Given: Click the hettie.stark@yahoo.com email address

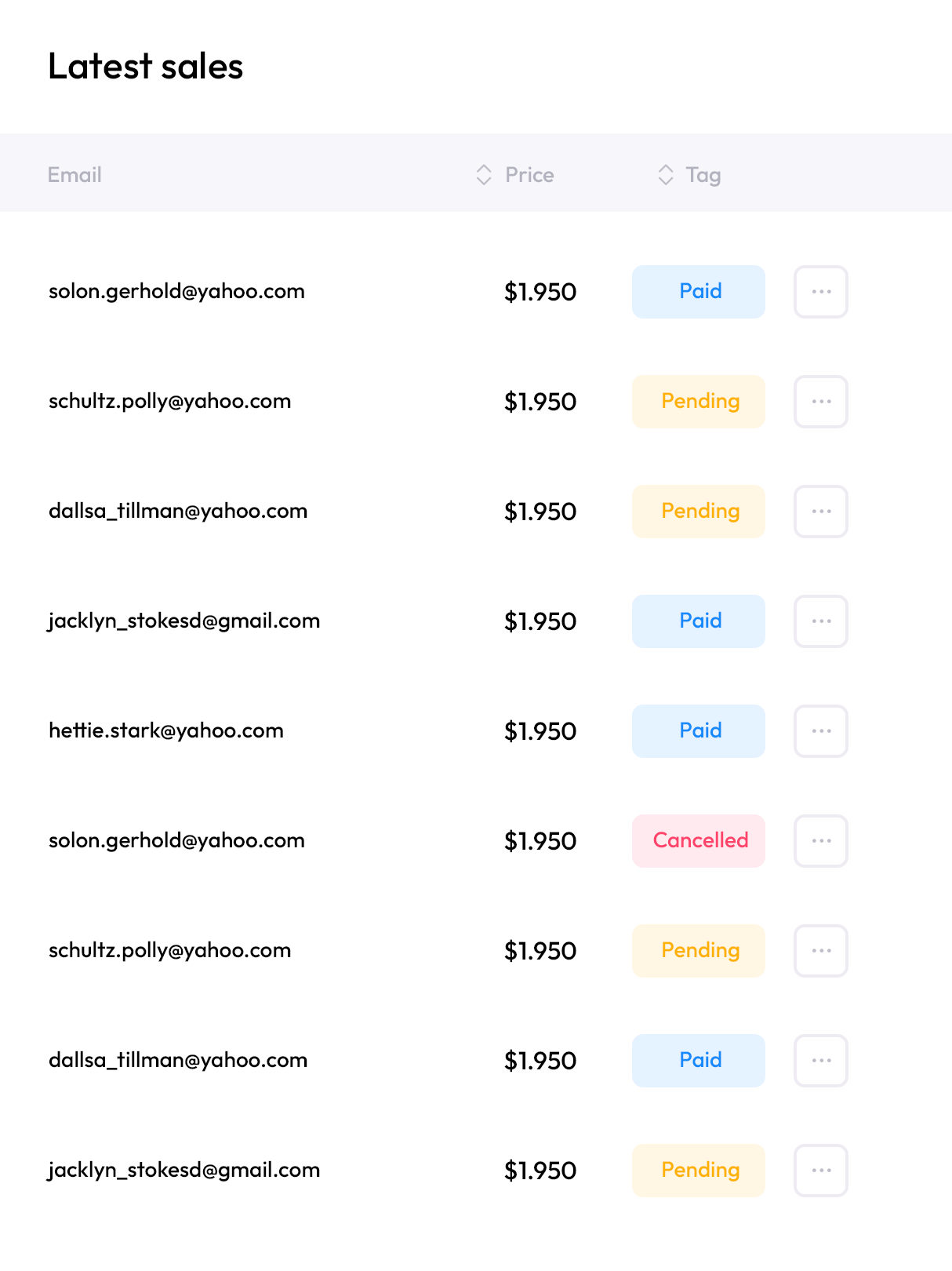Looking at the screenshot, I should pos(166,730).
